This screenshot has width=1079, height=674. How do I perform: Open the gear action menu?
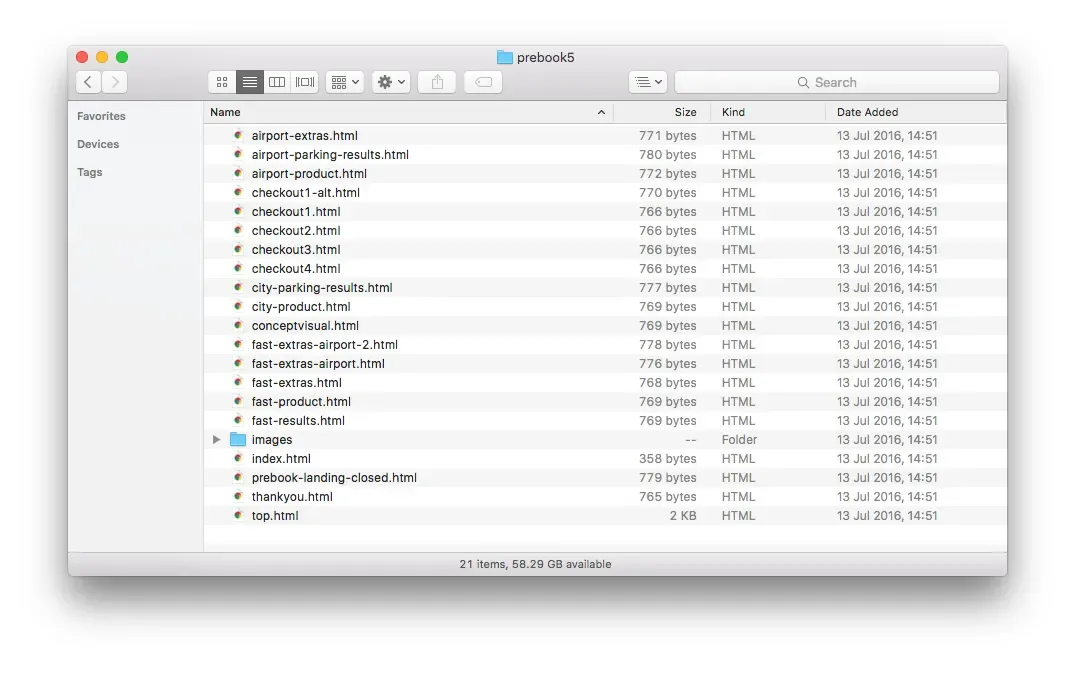(392, 82)
